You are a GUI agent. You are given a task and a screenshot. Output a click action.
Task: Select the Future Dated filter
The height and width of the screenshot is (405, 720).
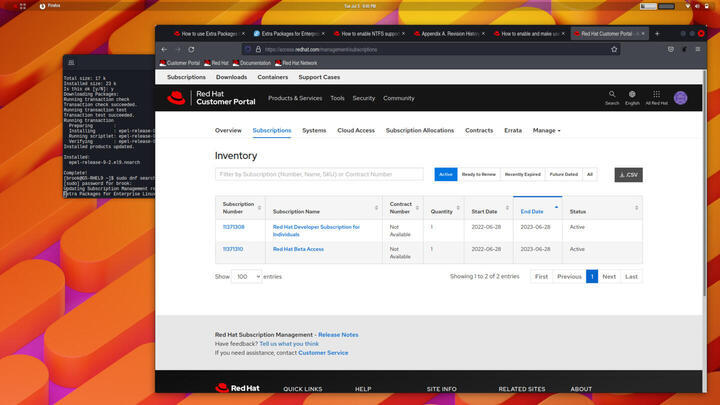(563, 174)
